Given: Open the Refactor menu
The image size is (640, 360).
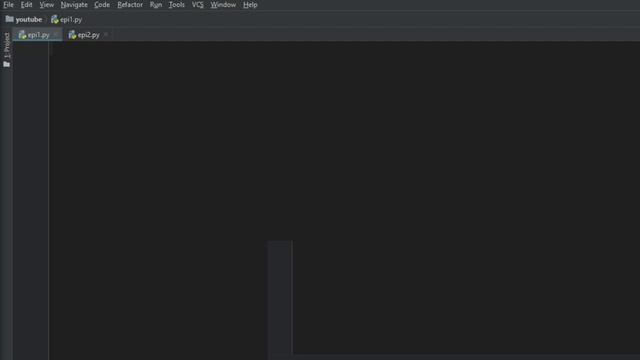Looking at the screenshot, I should tap(130, 5).
